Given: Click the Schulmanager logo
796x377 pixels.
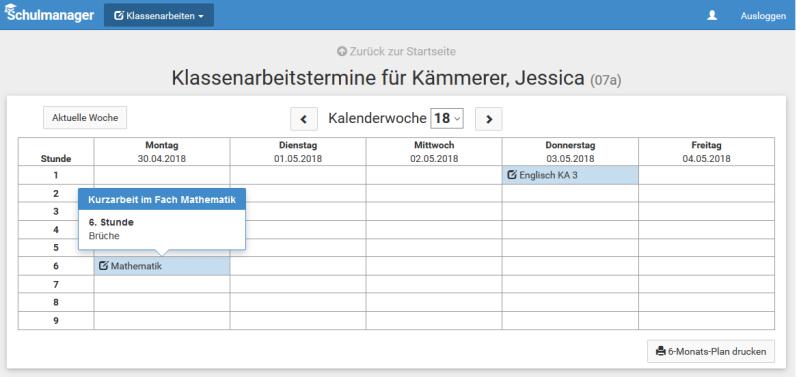Looking at the screenshot, I should tap(49, 14).
